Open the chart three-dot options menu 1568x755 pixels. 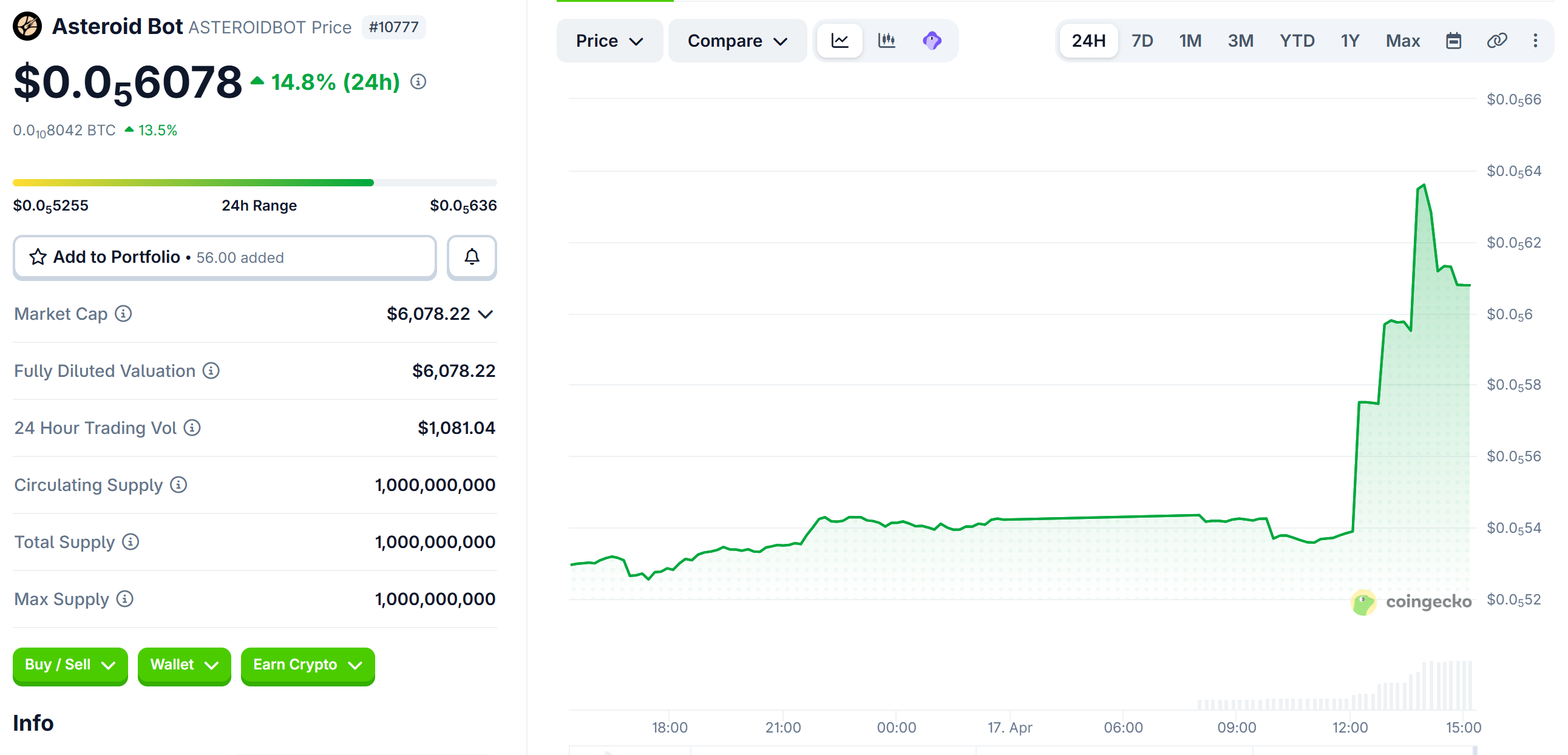click(x=1535, y=41)
